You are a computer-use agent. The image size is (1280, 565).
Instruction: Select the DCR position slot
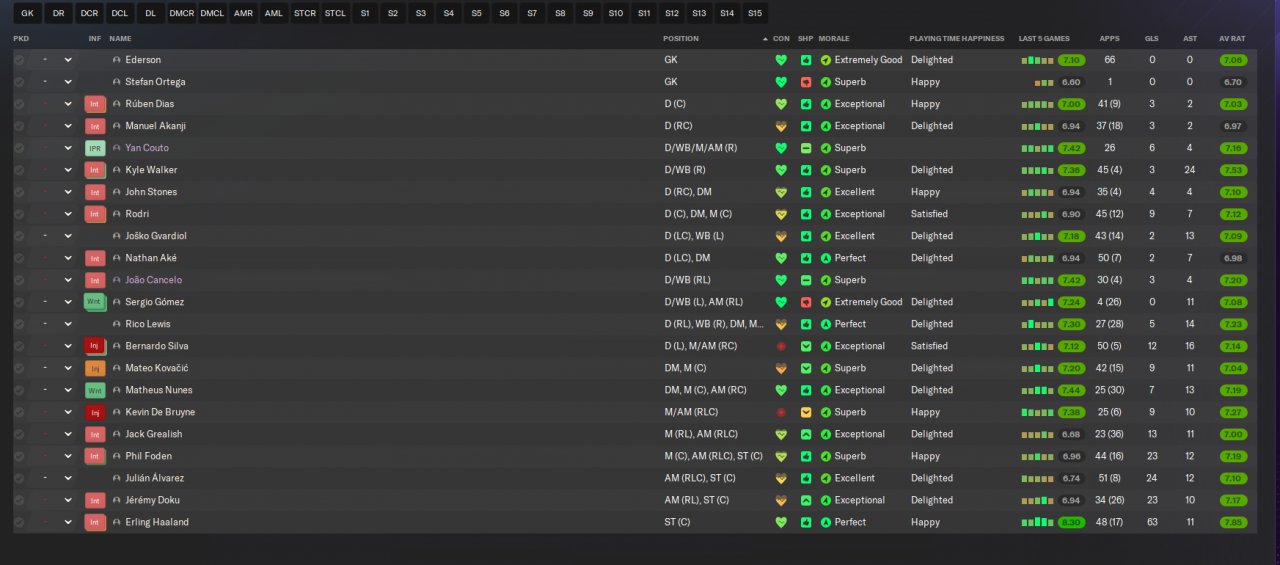point(89,13)
